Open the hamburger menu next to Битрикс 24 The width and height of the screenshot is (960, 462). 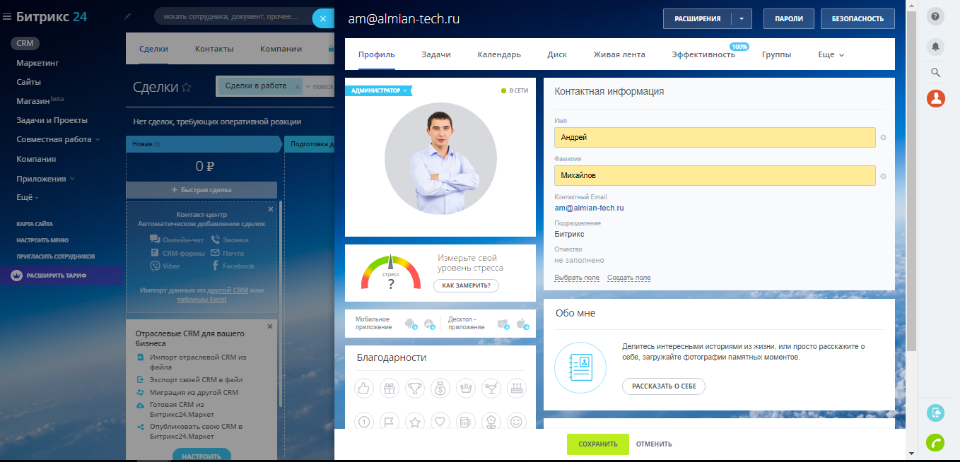pyautogui.click(x=7, y=17)
